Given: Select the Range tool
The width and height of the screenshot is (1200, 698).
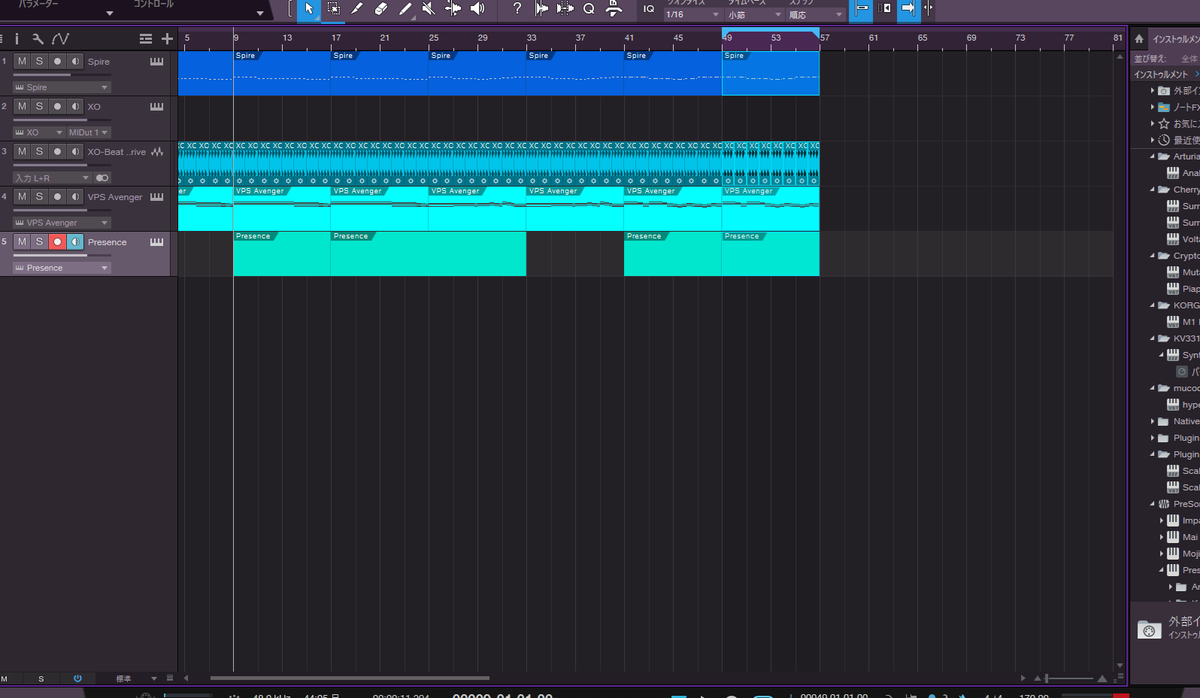Looking at the screenshot, I should pyautogui.click(x=334, y=9).
